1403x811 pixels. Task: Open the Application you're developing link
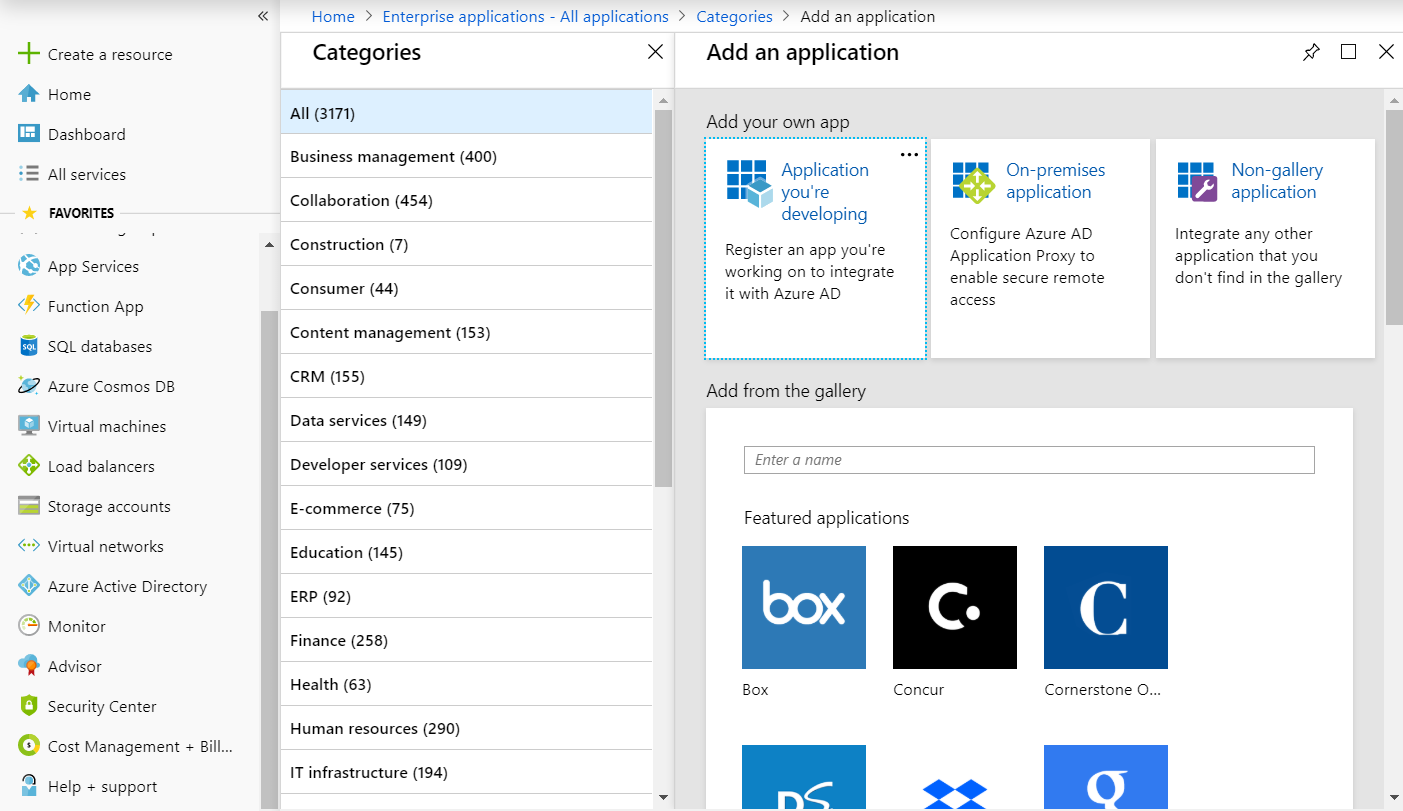(x=825, y=192)
